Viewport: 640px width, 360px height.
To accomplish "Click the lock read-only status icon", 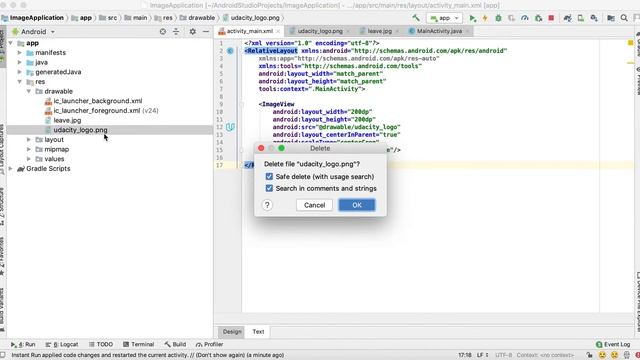I will pos(589,355).
